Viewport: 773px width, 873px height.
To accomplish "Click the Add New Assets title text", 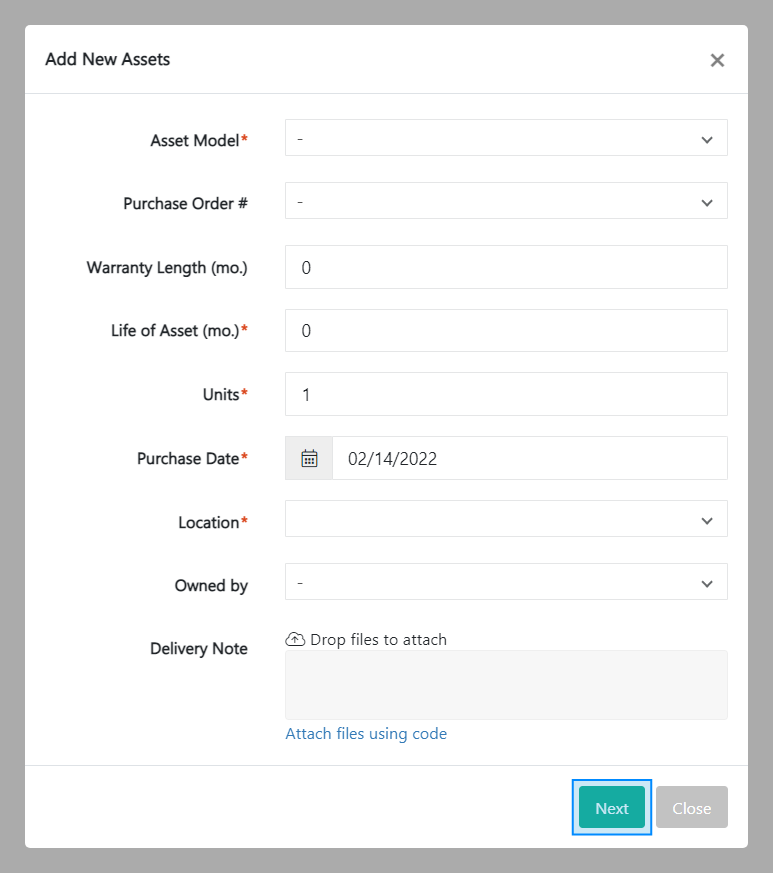I will coord(107,59).
